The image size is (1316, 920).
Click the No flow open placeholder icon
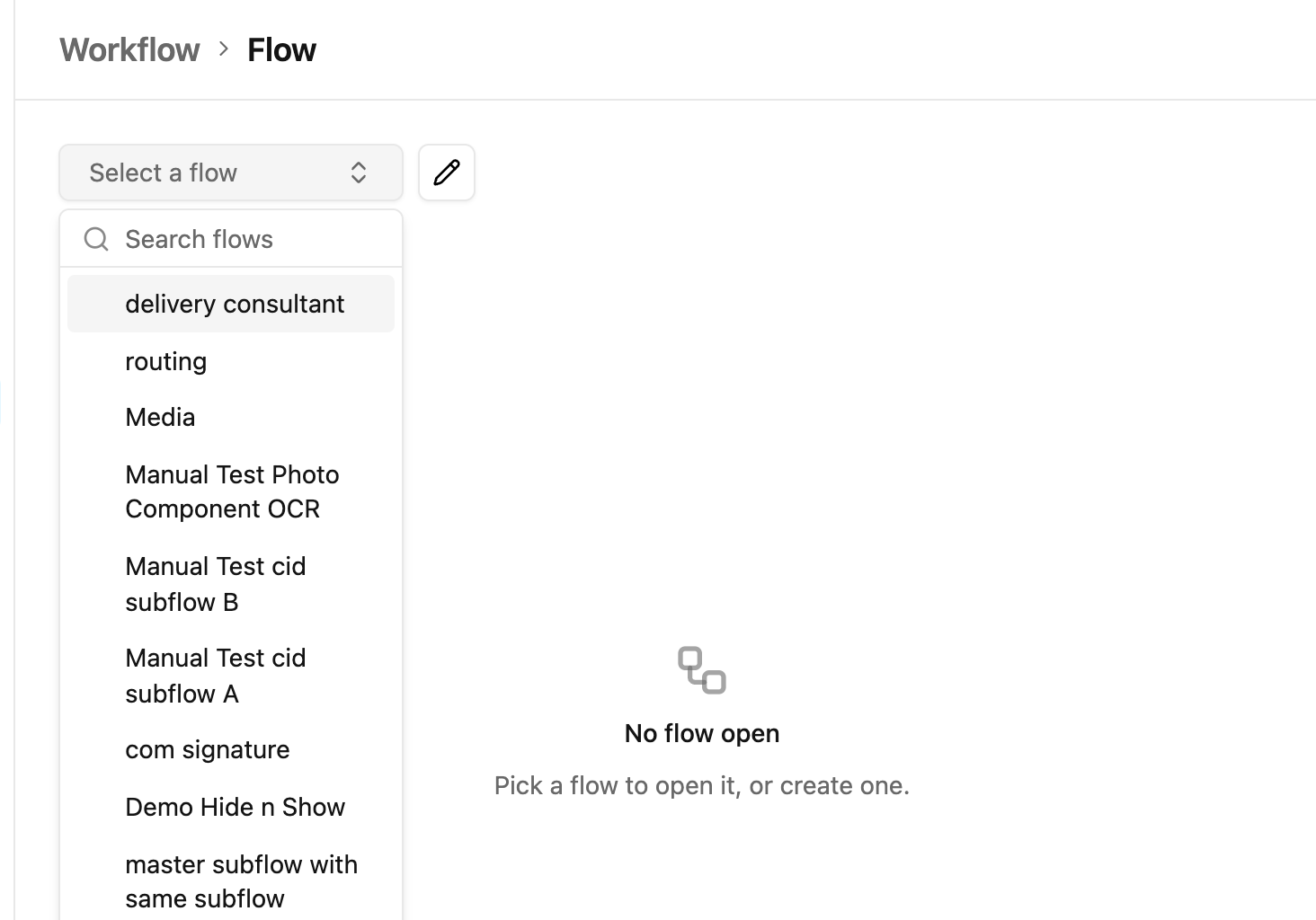(x=702, y=670)
